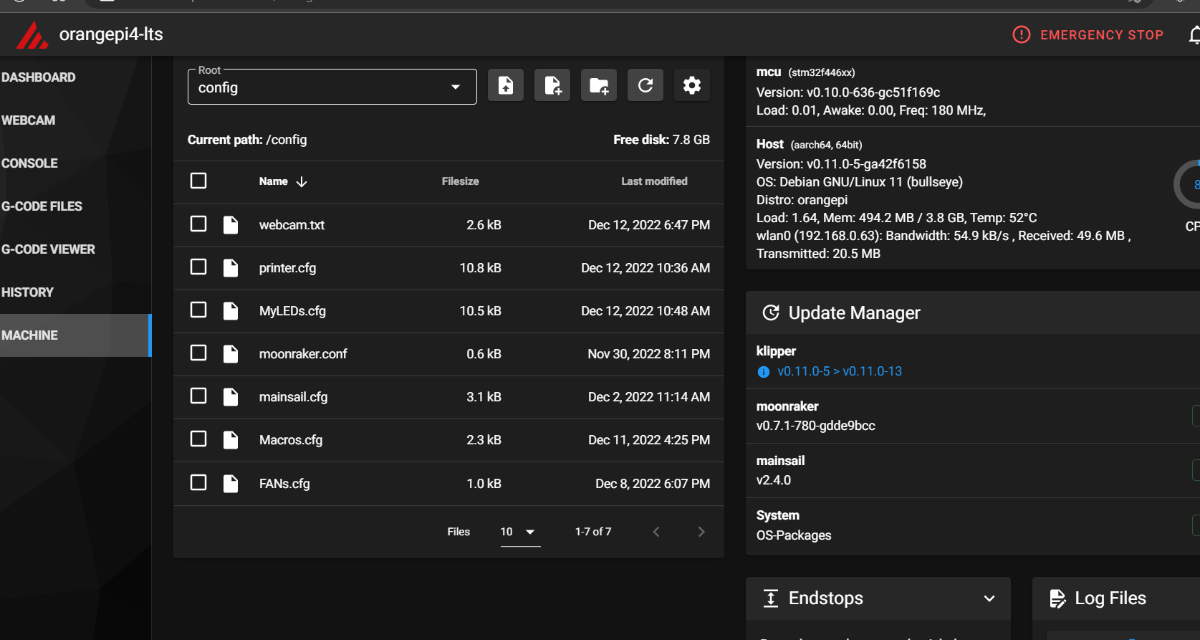
Task: Upload a file with the upload icon
Action: coord(506,86)
